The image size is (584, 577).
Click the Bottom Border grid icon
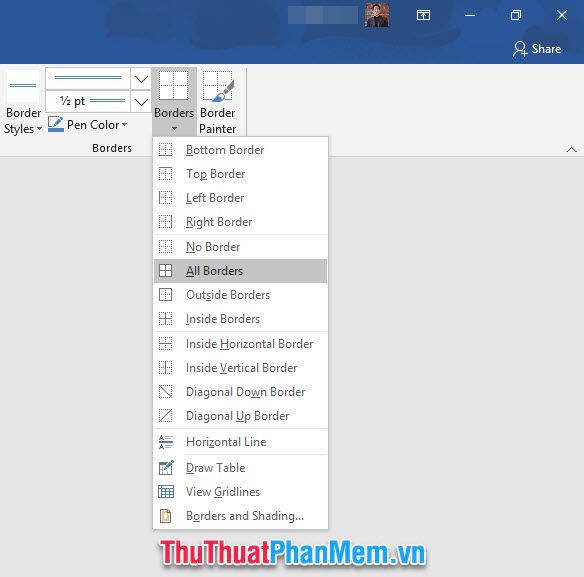(165, 150)
